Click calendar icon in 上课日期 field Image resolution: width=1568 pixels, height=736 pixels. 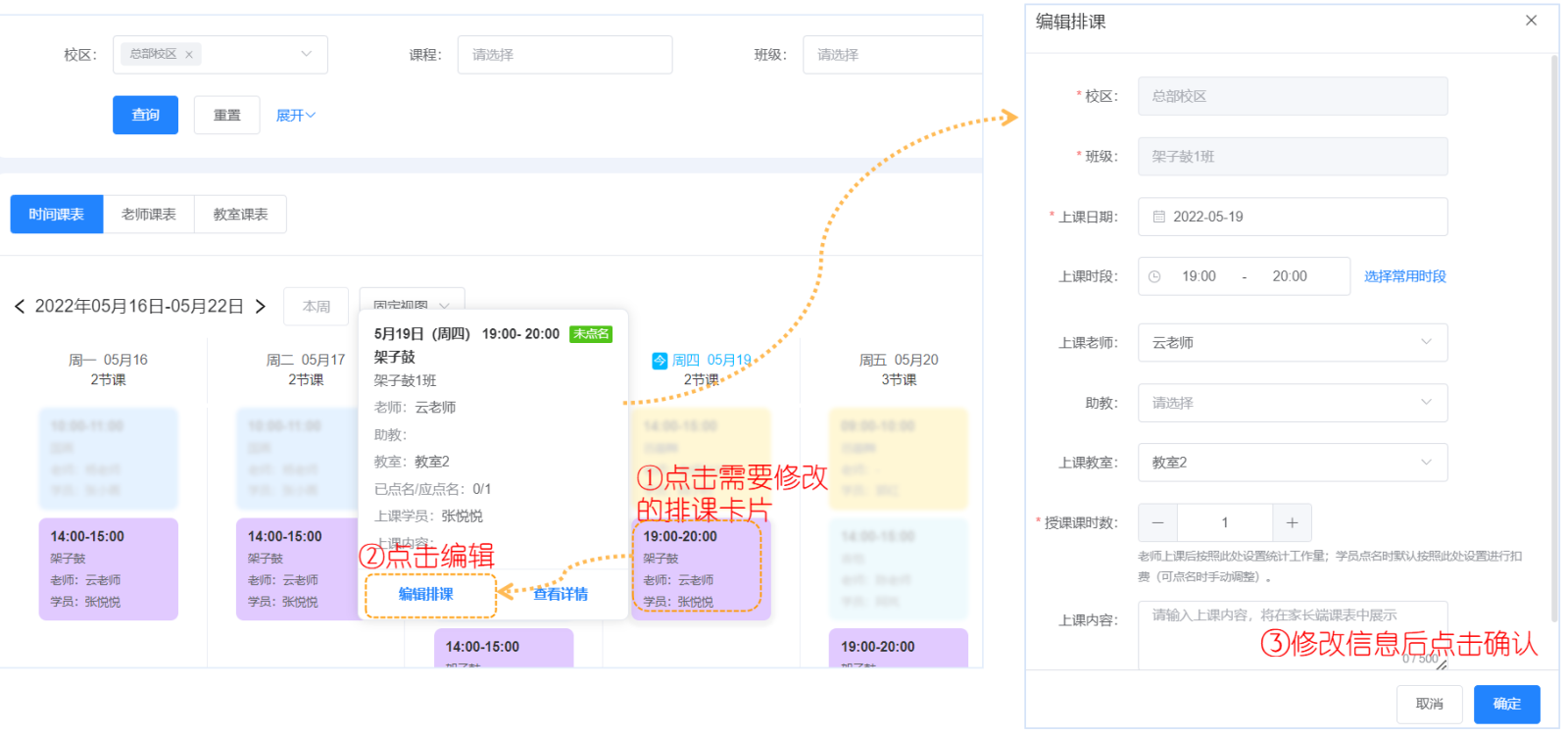click(1159, 217)
